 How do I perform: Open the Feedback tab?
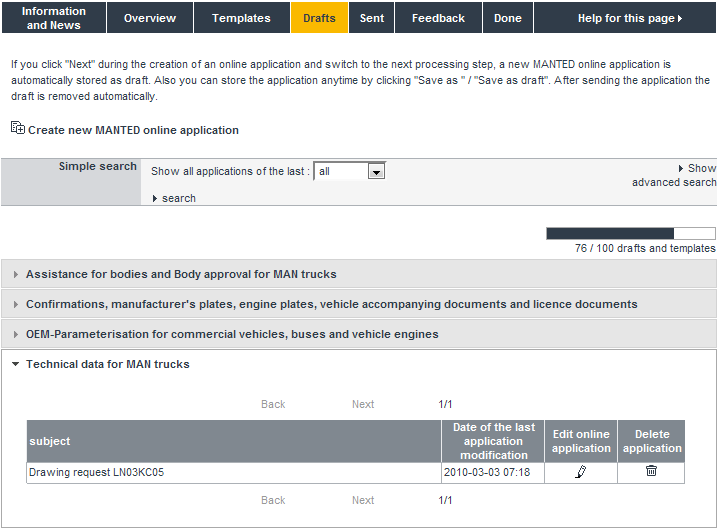[x=438, y=18]
